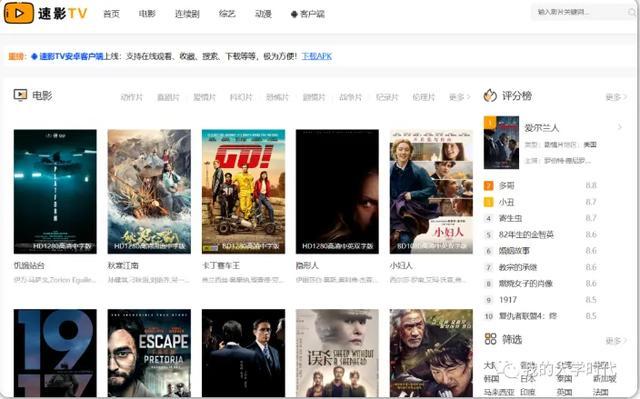Select the 动作片 genre filter
The height and width of the screenshot is (399, 640).
[x=131, y=97]
